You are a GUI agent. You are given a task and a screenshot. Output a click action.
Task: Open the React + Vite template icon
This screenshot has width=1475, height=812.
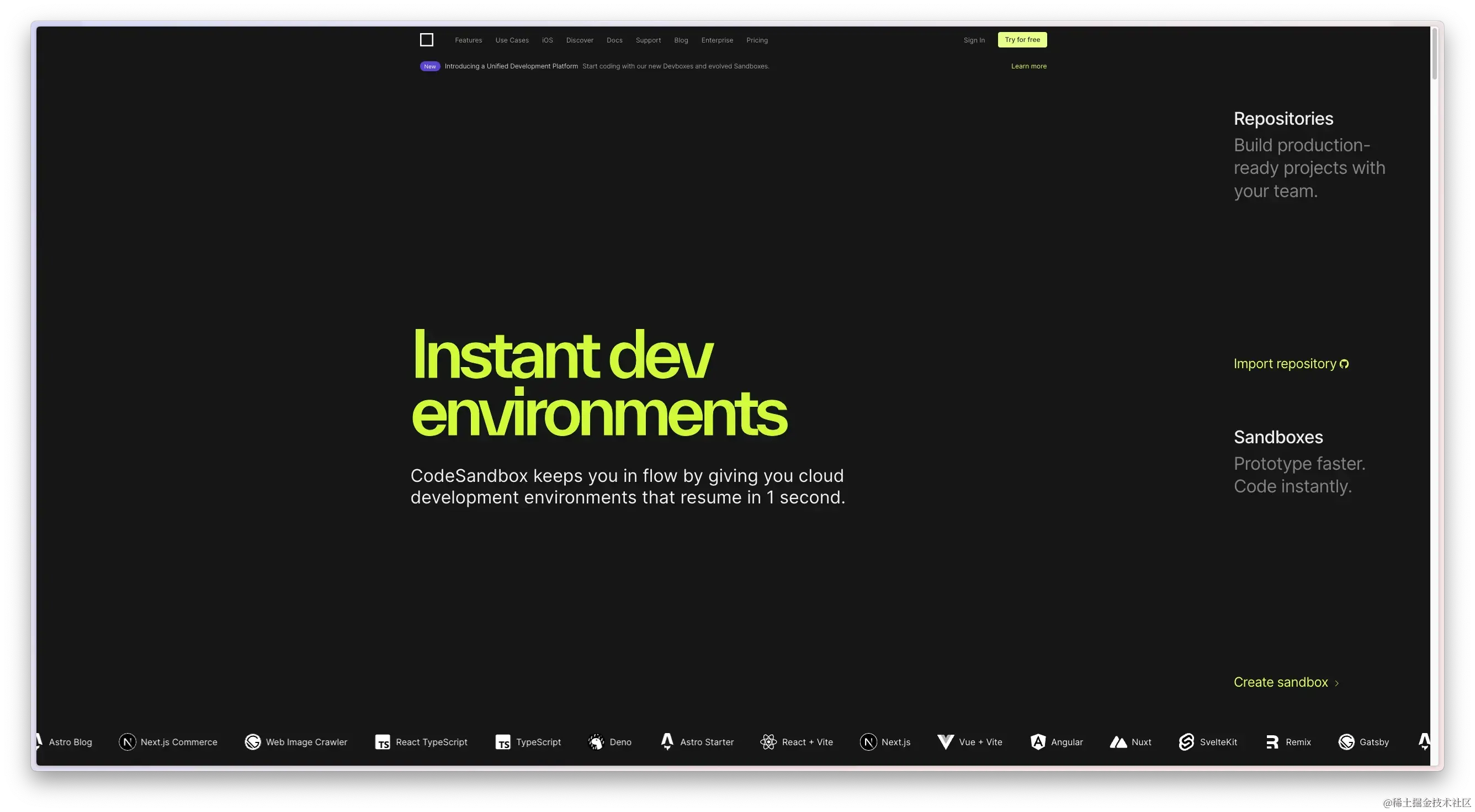click(x=768, y=741)
